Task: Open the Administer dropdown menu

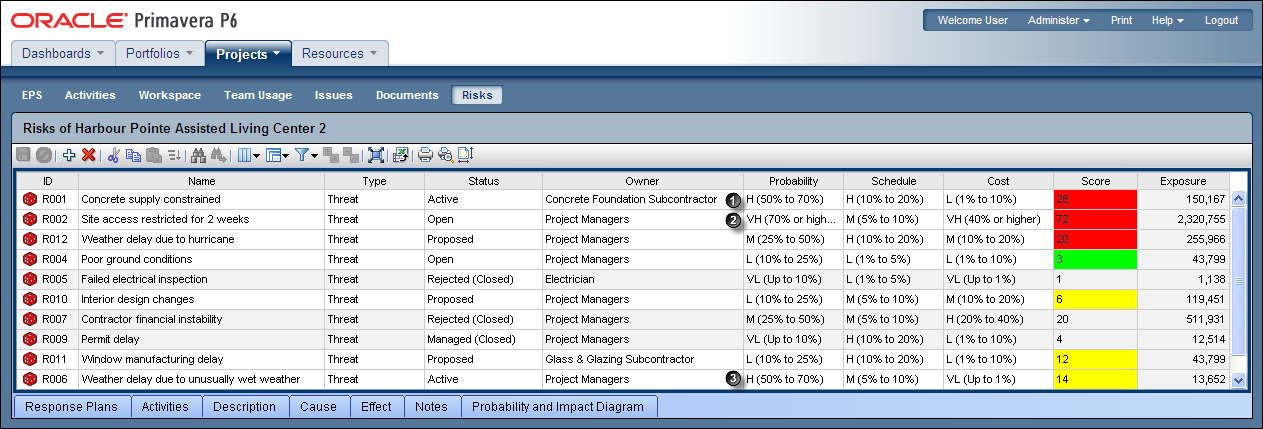Action: click(x=1059, y=20)
